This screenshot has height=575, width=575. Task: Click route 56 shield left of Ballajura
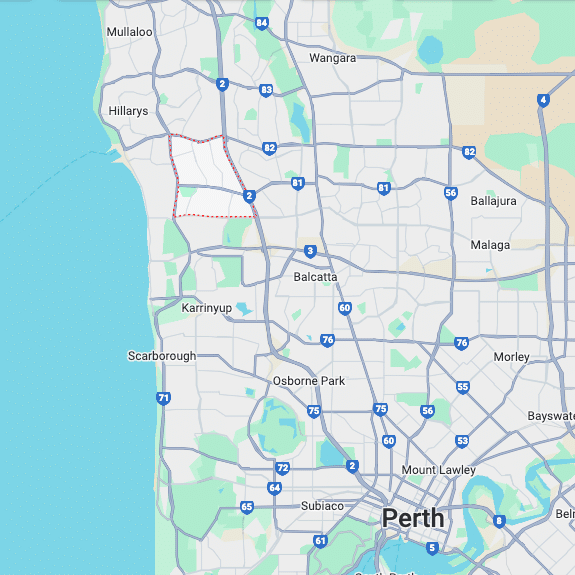coord(451,193)
